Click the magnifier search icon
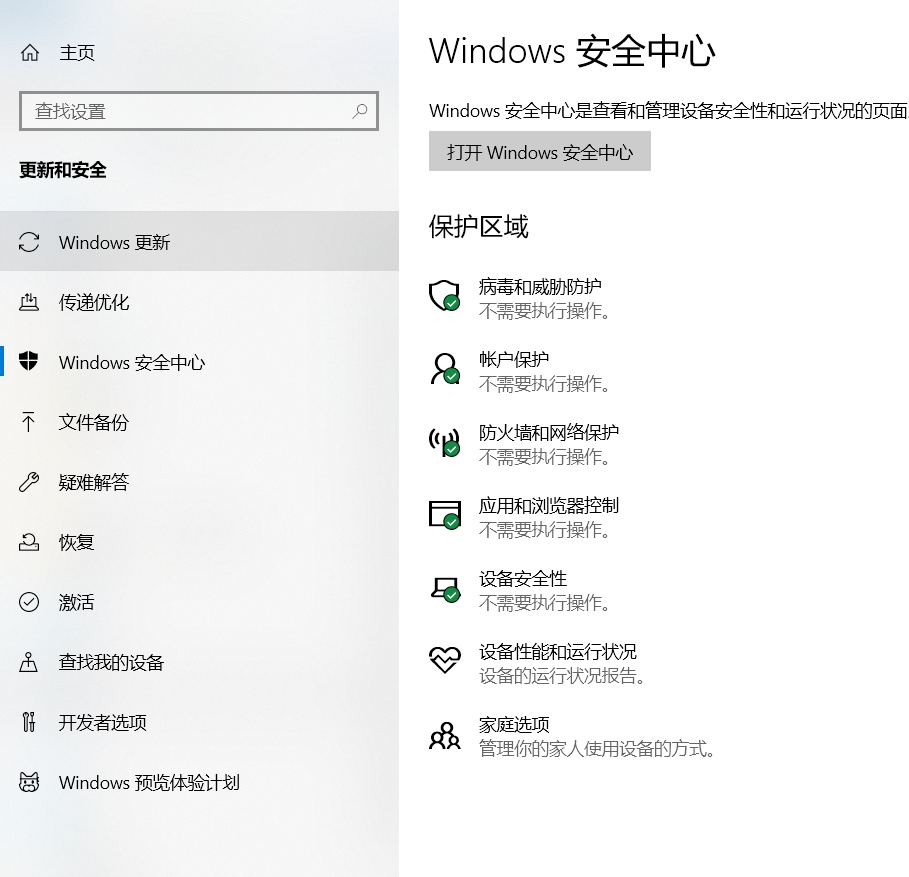 [359, 111]
